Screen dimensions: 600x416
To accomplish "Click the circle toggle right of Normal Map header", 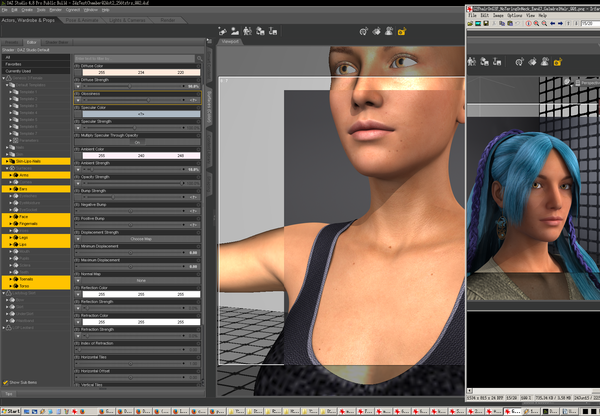I will [198, 274].
